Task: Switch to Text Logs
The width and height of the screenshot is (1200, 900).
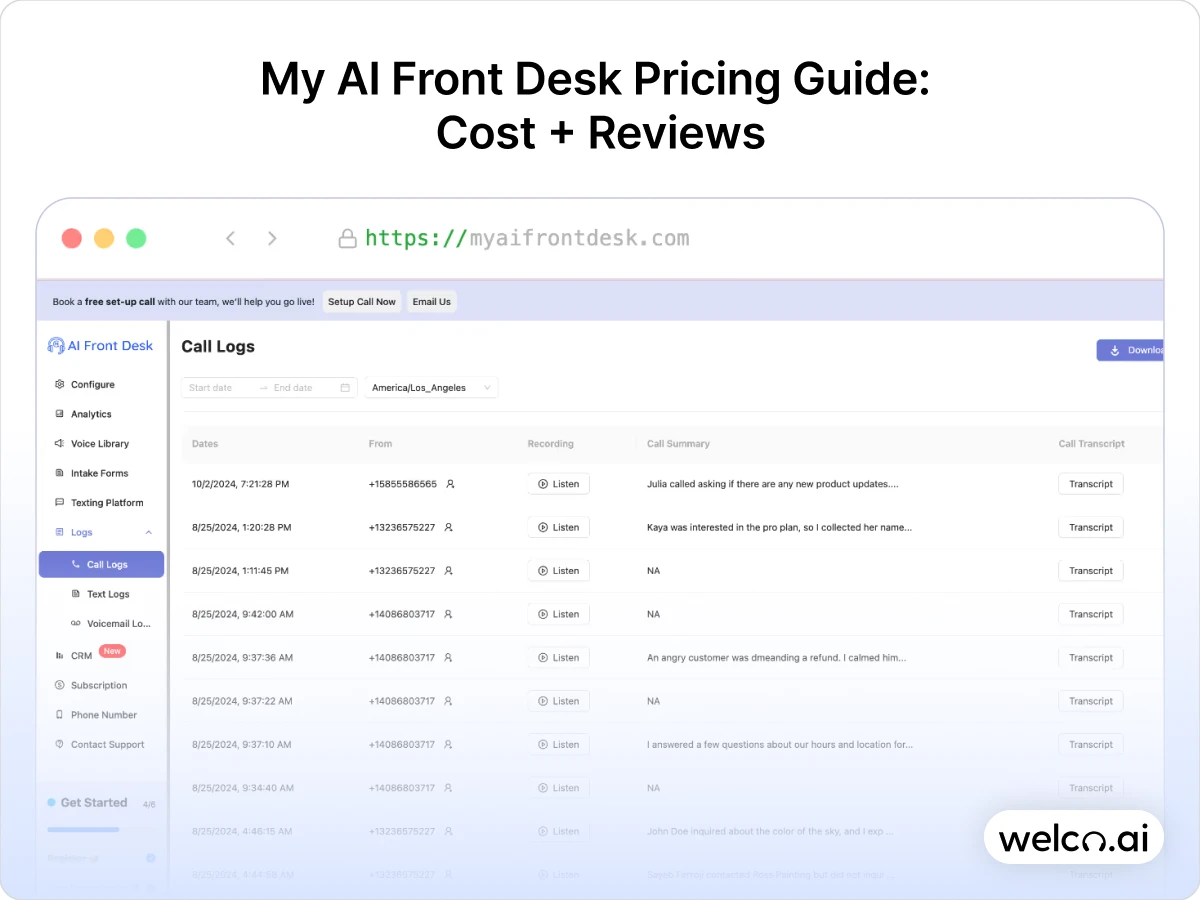Action: pyautogui.click(x=103, y=593)
